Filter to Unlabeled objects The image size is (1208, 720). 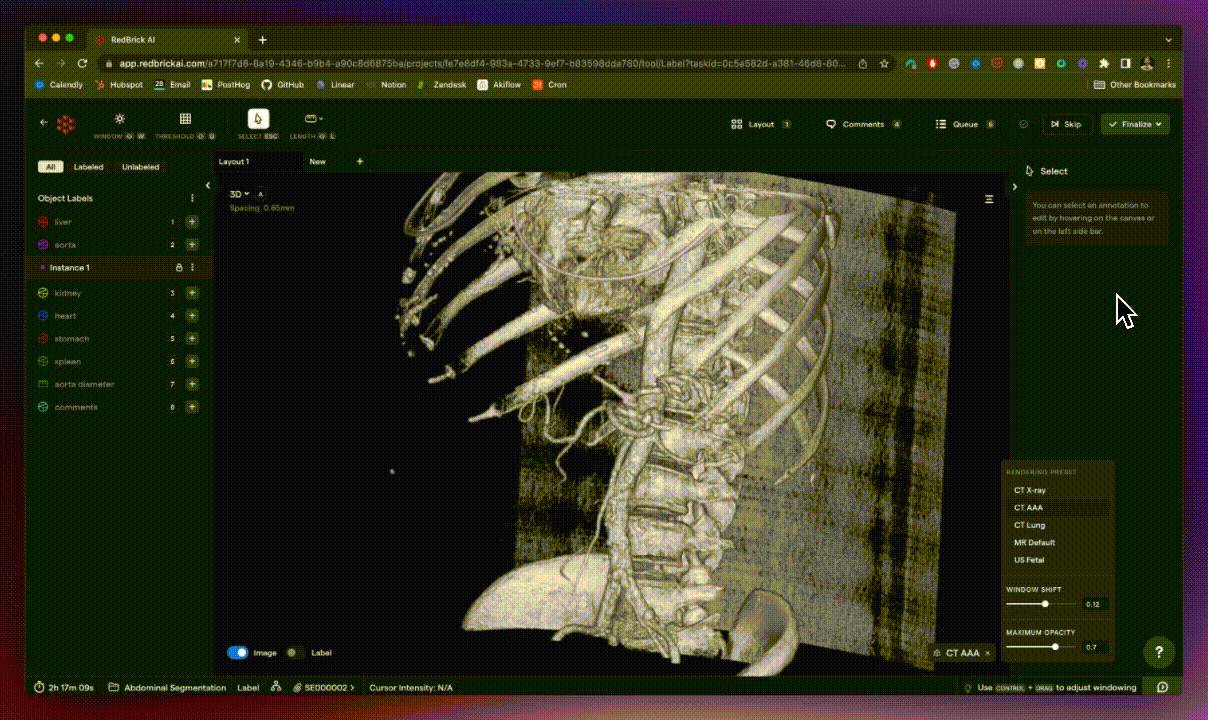(x=140, y=167)
